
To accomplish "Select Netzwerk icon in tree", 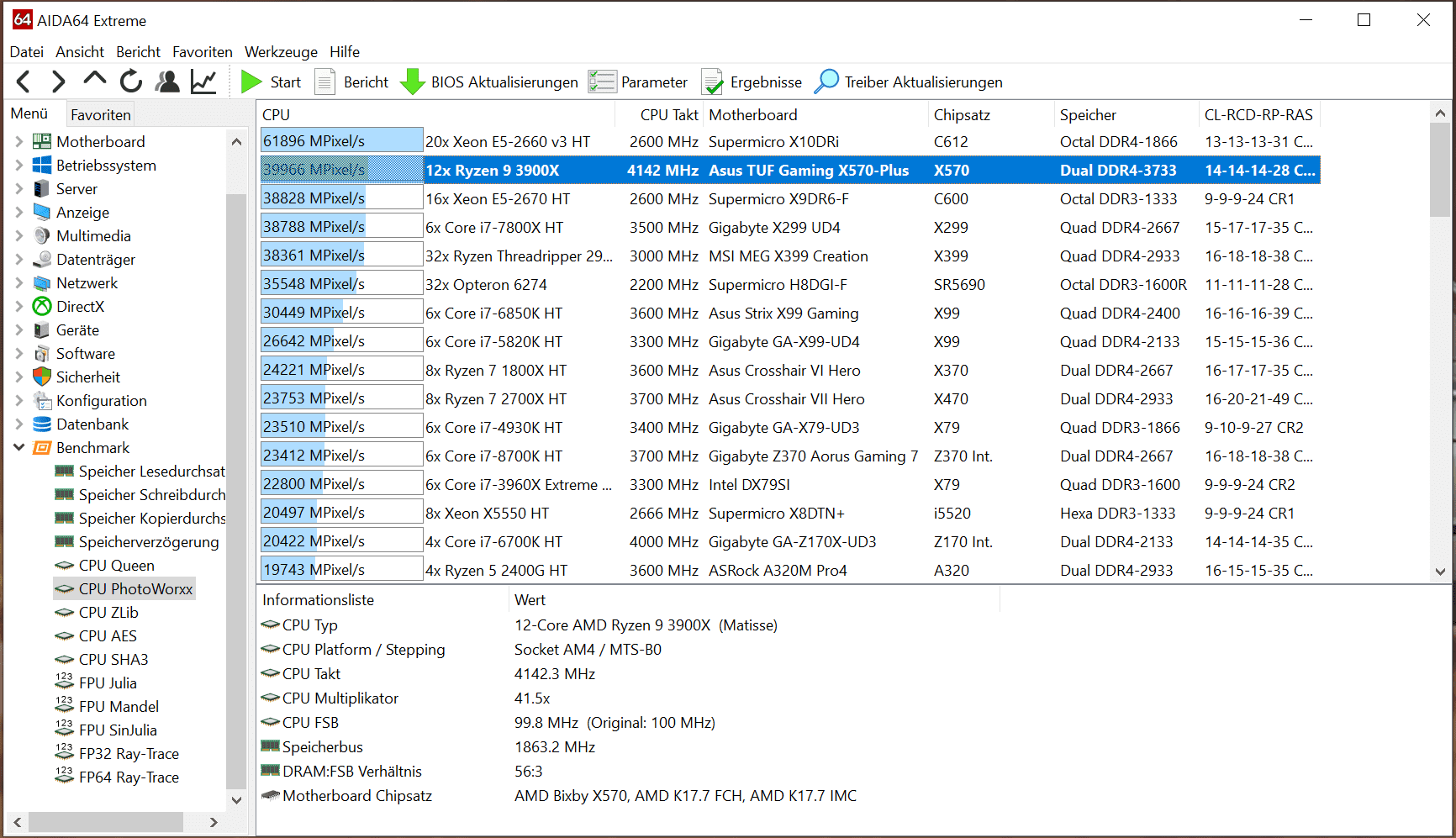I will pos(42,282).
